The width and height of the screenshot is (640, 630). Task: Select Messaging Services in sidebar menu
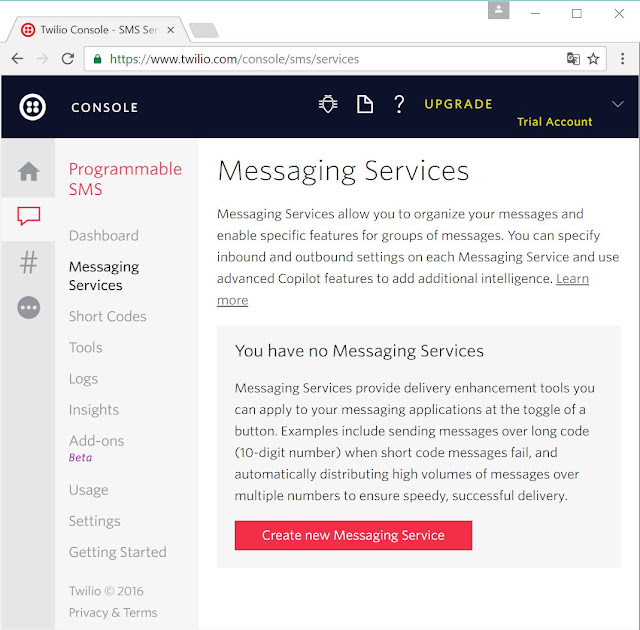click(104, 276)
